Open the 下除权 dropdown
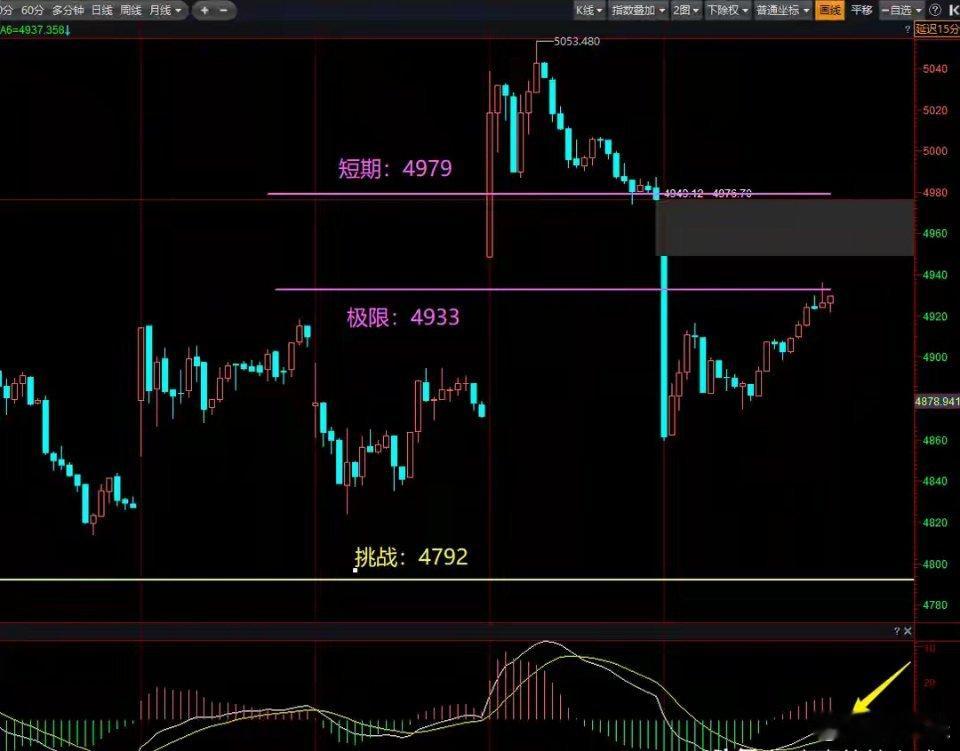Image resolution: width=960 pixels, height=751 pixels. coord(727,10)
